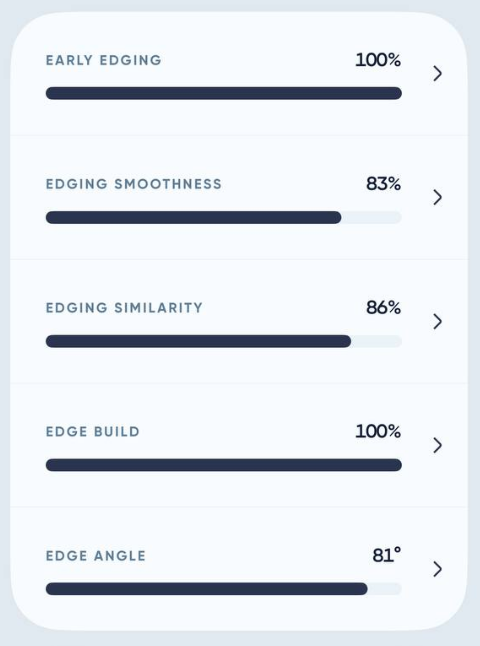The height and width of the screenshot is (646, 480).
Task: Click the Edge Build progress bar
Action: 224,465
